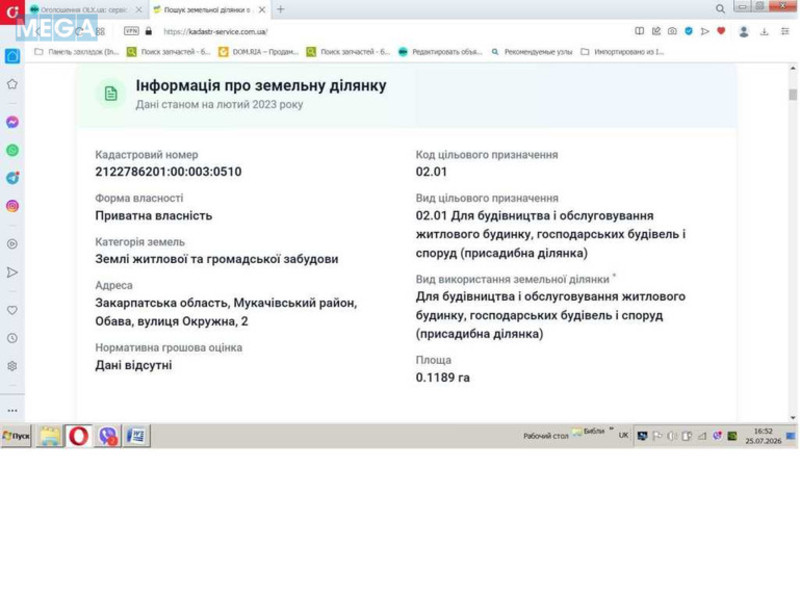The height and width of the screenshot is (598, 800).
Task: Click the tab search magnifier icon
Action: click(x=720, y=9)
